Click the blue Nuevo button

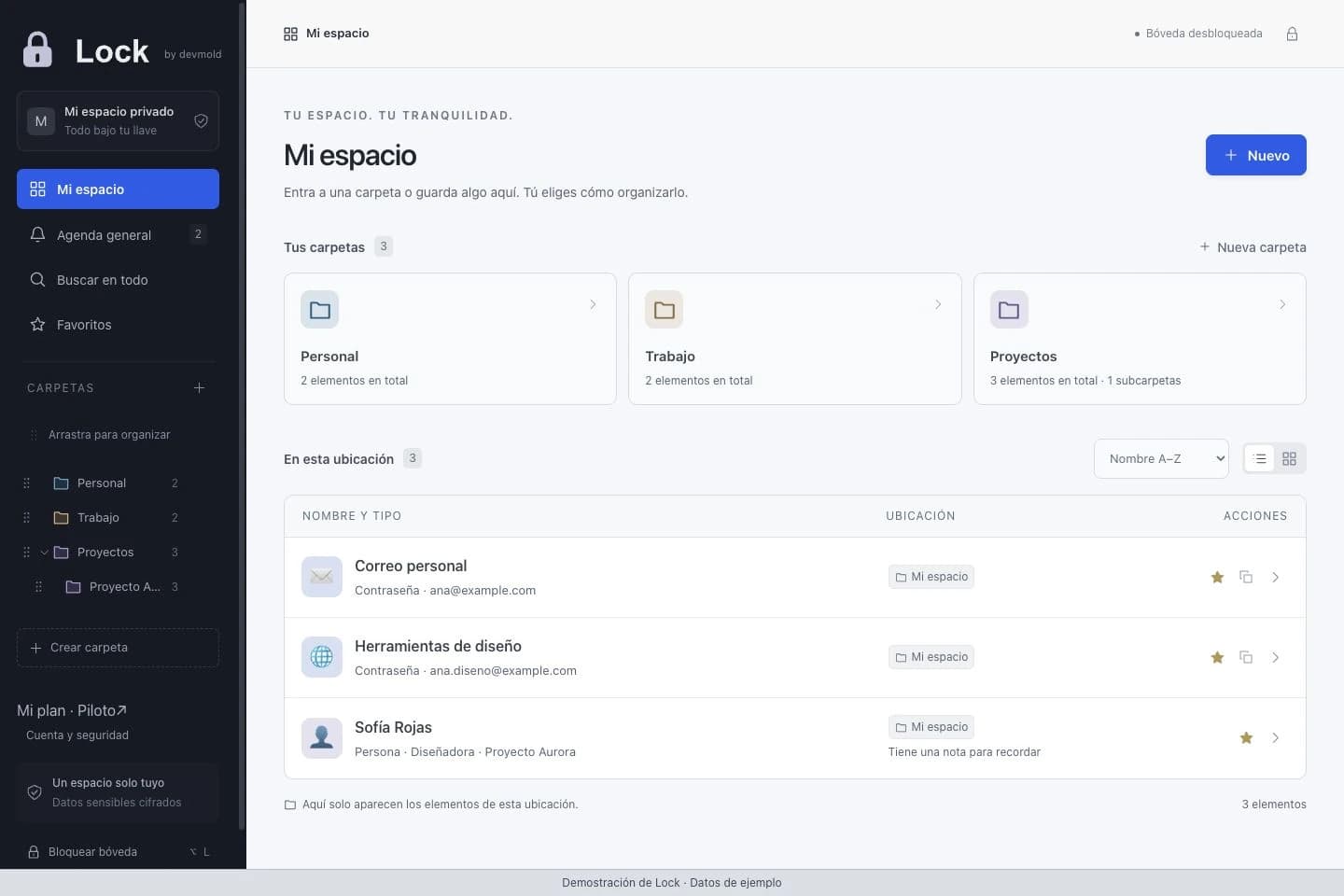(x=1255, y=155)
